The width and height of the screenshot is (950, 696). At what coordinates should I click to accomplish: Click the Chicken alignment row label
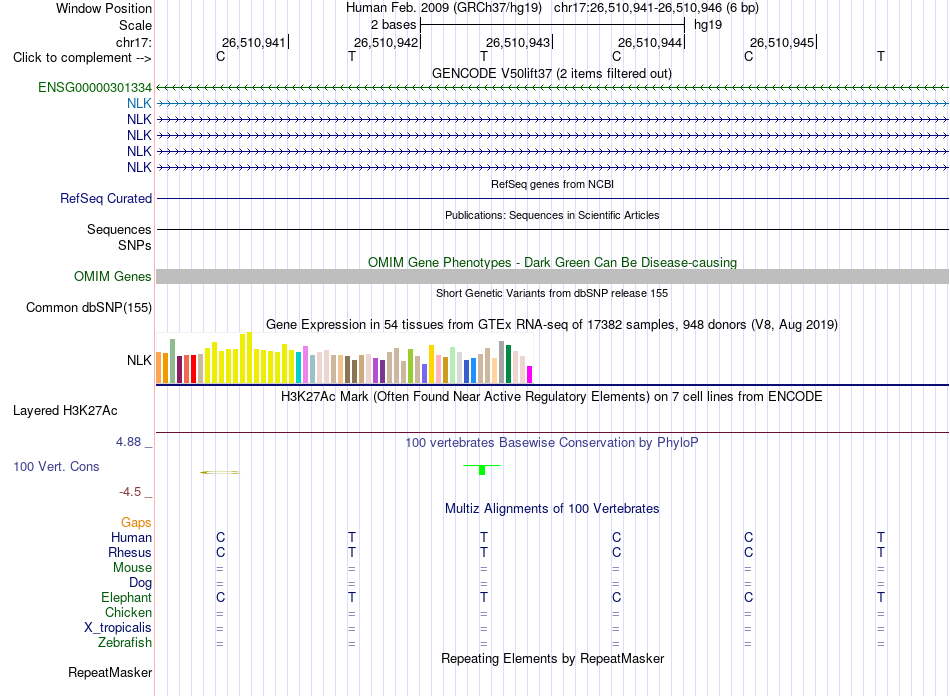128,612
